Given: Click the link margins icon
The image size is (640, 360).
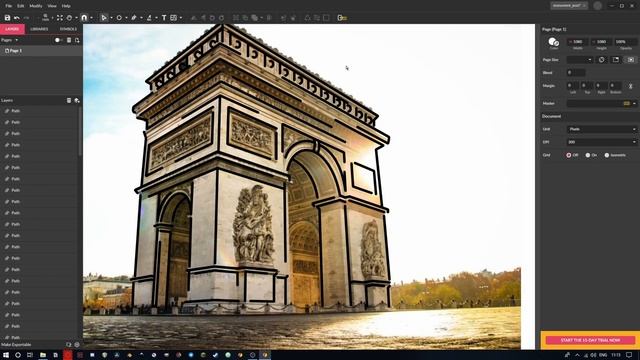Looking at the screenshot, I should (x=631, y=86).
